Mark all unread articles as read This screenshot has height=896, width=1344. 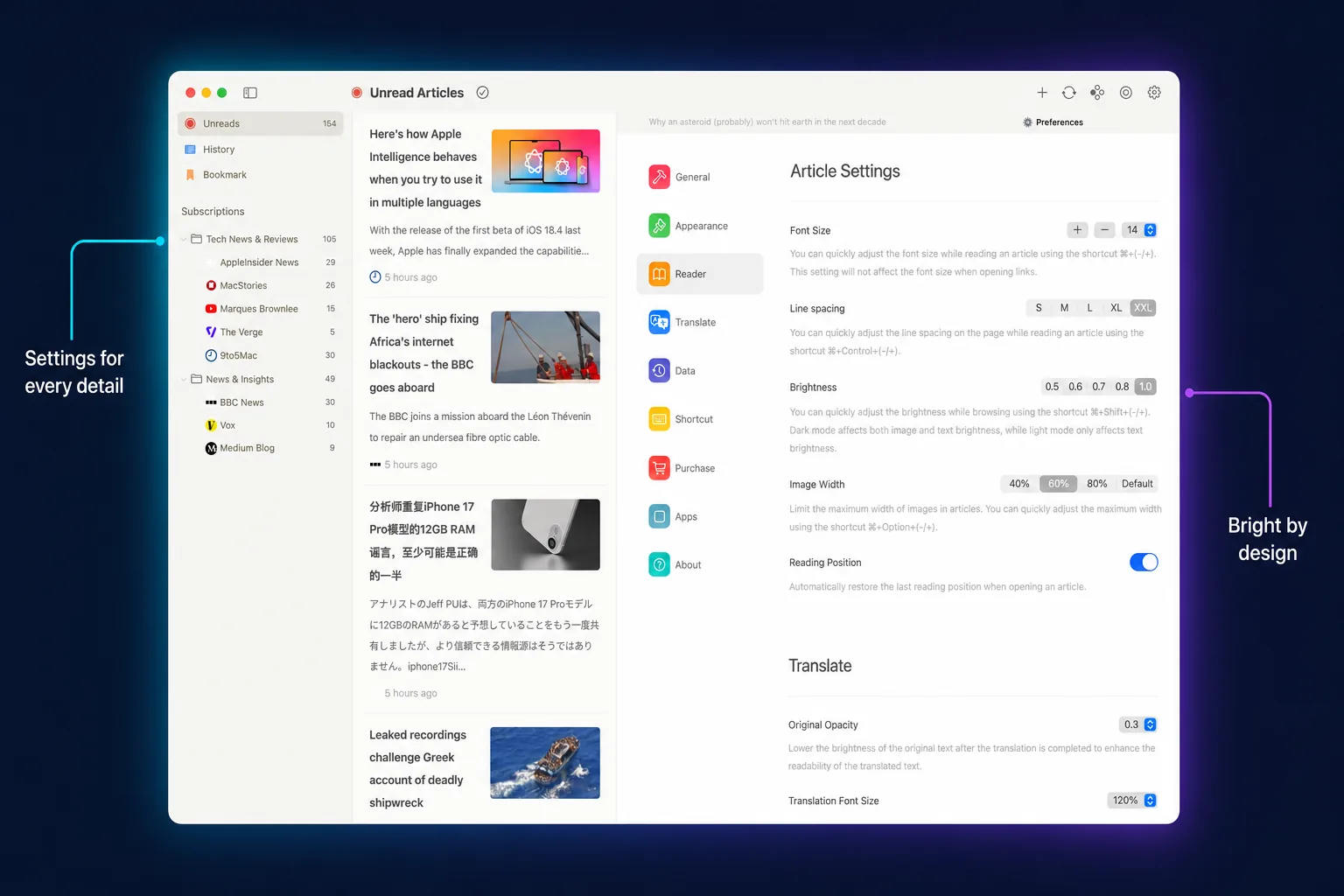coord(482,93)
